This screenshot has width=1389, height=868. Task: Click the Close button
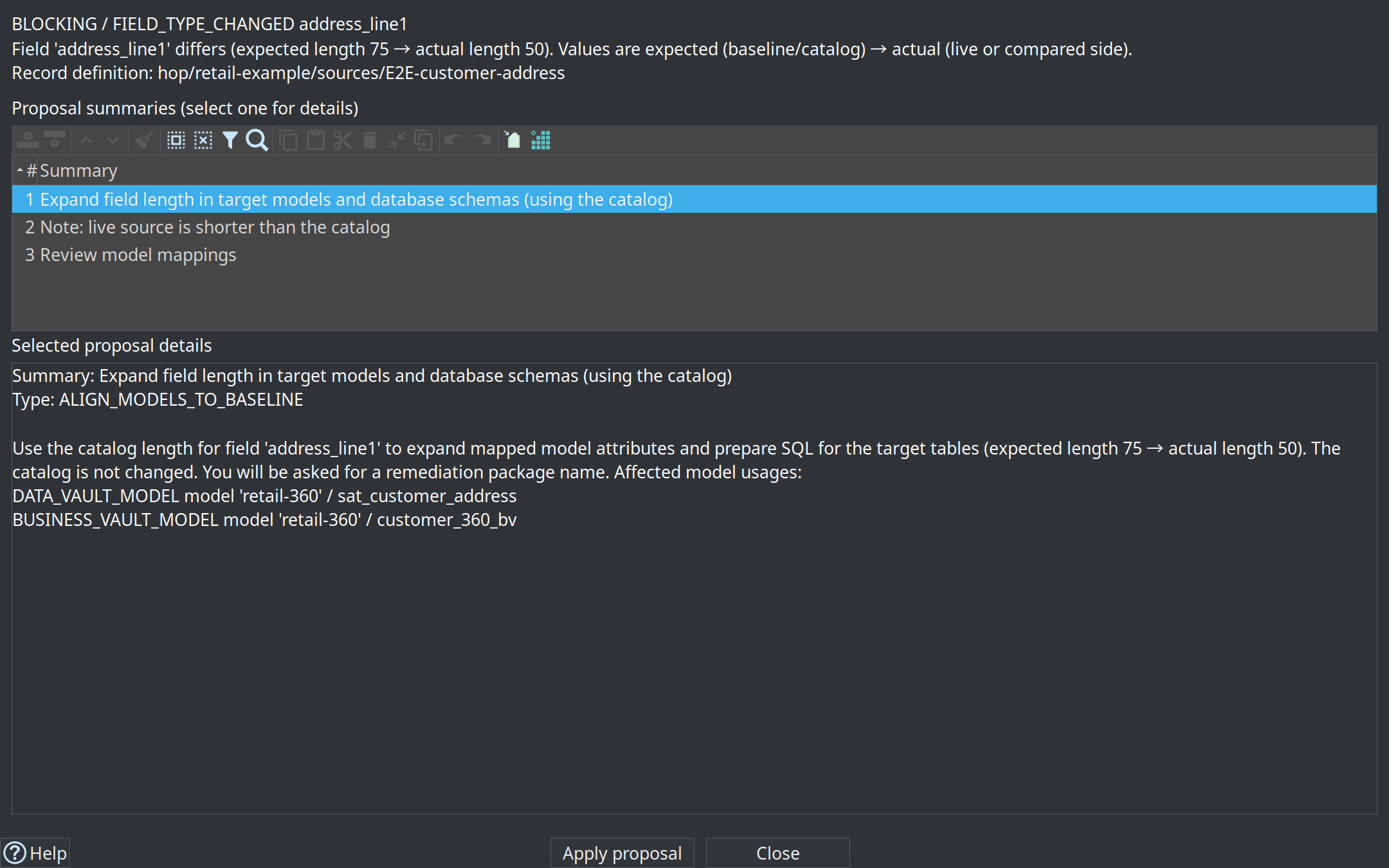tap(777, 853)
